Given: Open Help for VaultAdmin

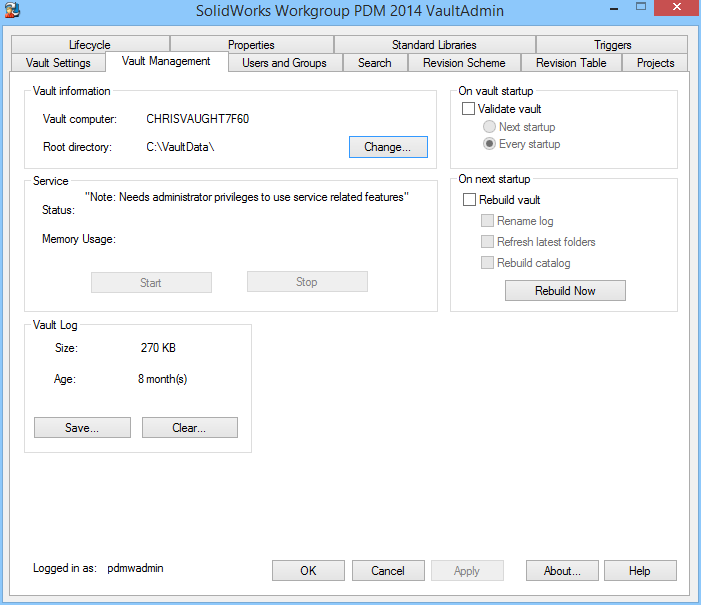Looking at the screenshot, I should pyautogui.click(x=640, y=571).
